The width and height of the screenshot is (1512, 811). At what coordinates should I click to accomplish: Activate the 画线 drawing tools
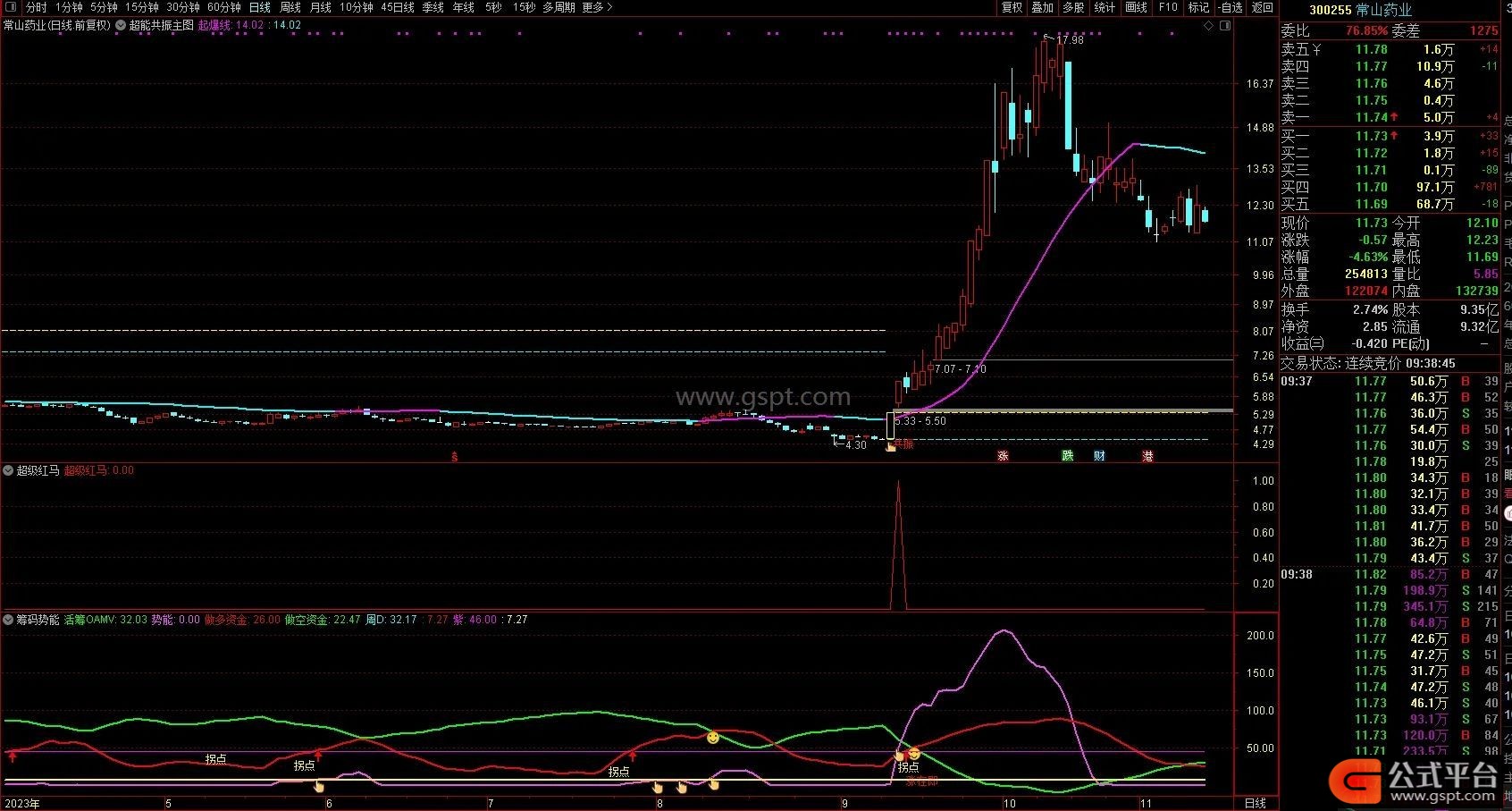coord(1137,7)
